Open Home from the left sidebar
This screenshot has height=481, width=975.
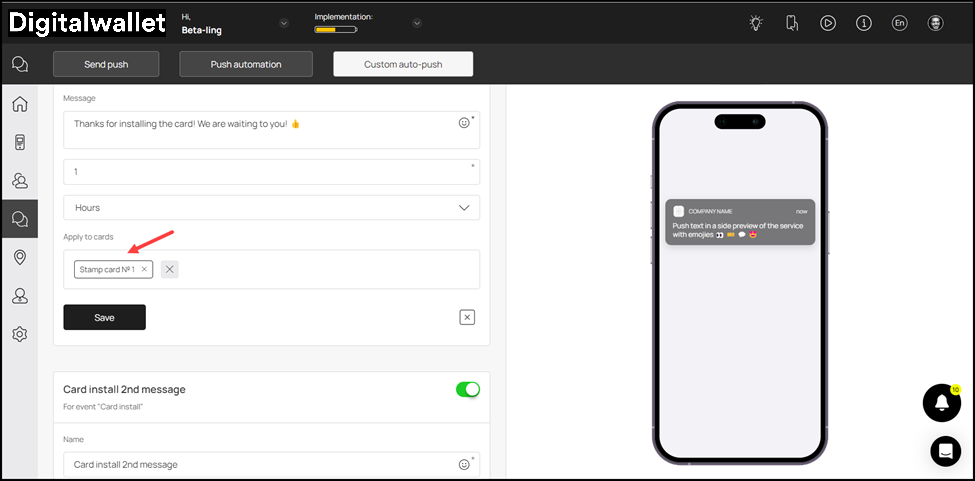pyautogui.click(x=19, y=104)
